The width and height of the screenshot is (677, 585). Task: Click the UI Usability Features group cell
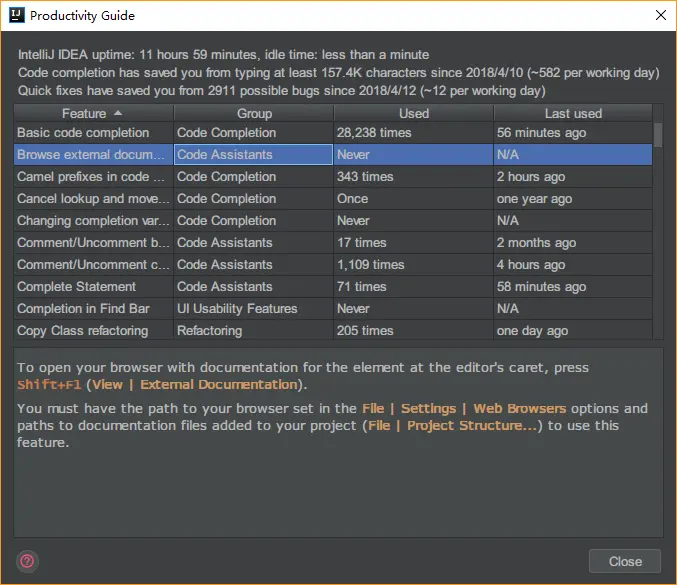254,309
